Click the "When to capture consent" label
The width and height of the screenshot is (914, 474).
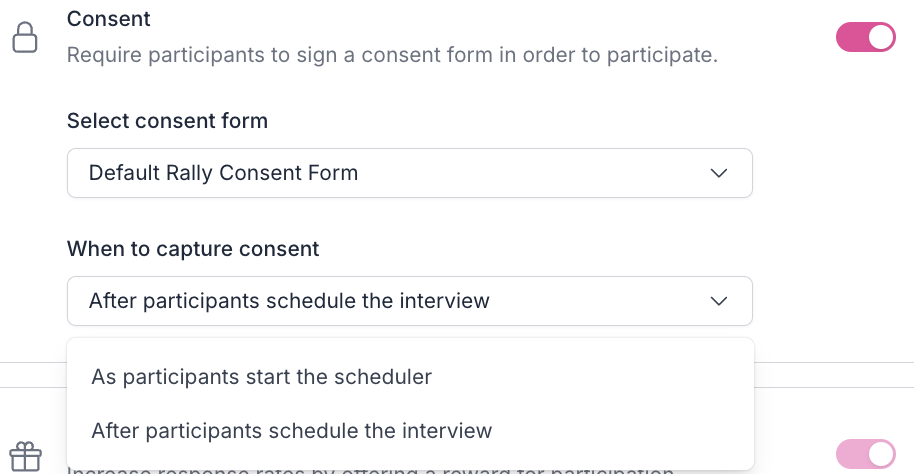tap(193, 249)
